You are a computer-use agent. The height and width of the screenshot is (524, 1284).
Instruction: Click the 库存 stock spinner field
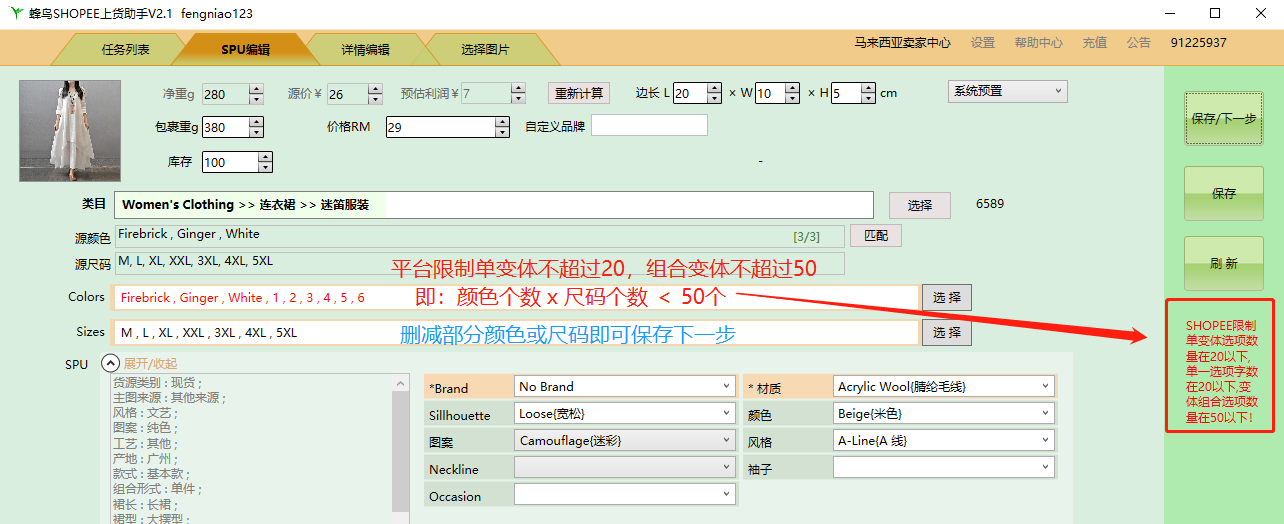[236, 162]
